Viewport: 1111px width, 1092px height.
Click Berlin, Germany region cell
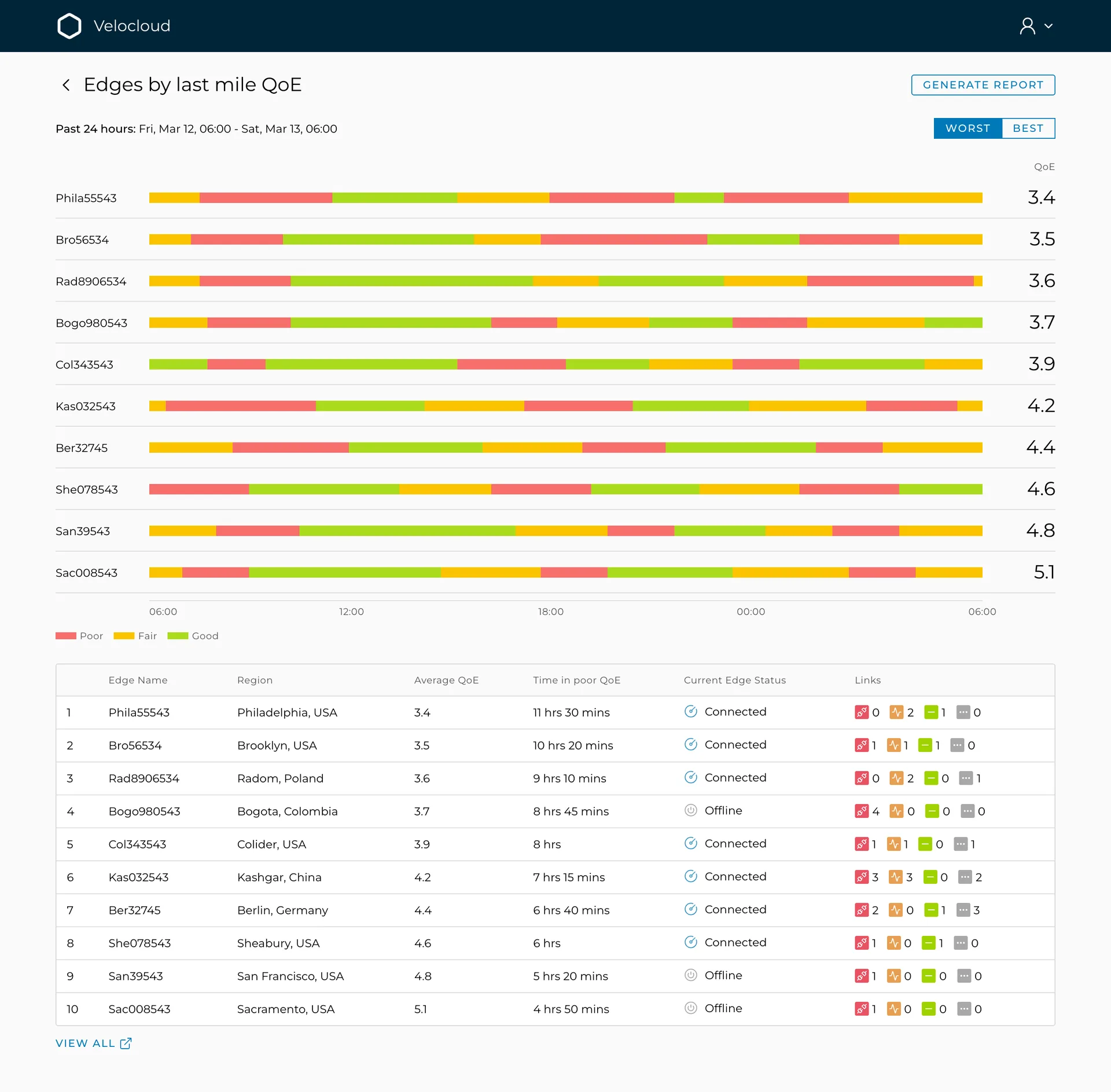(x=282, y=910)
